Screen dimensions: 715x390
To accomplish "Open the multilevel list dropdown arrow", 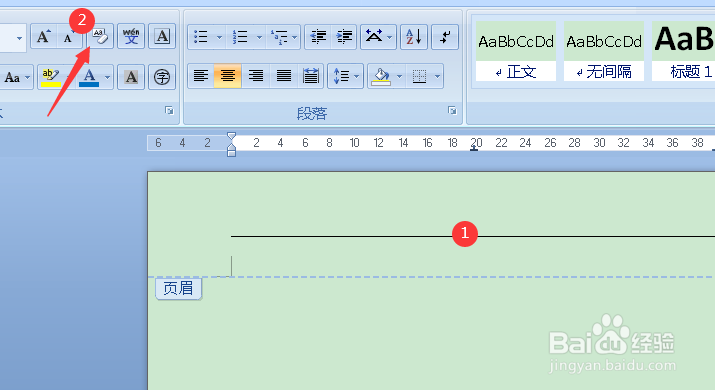I will click(x=295, y=37).
